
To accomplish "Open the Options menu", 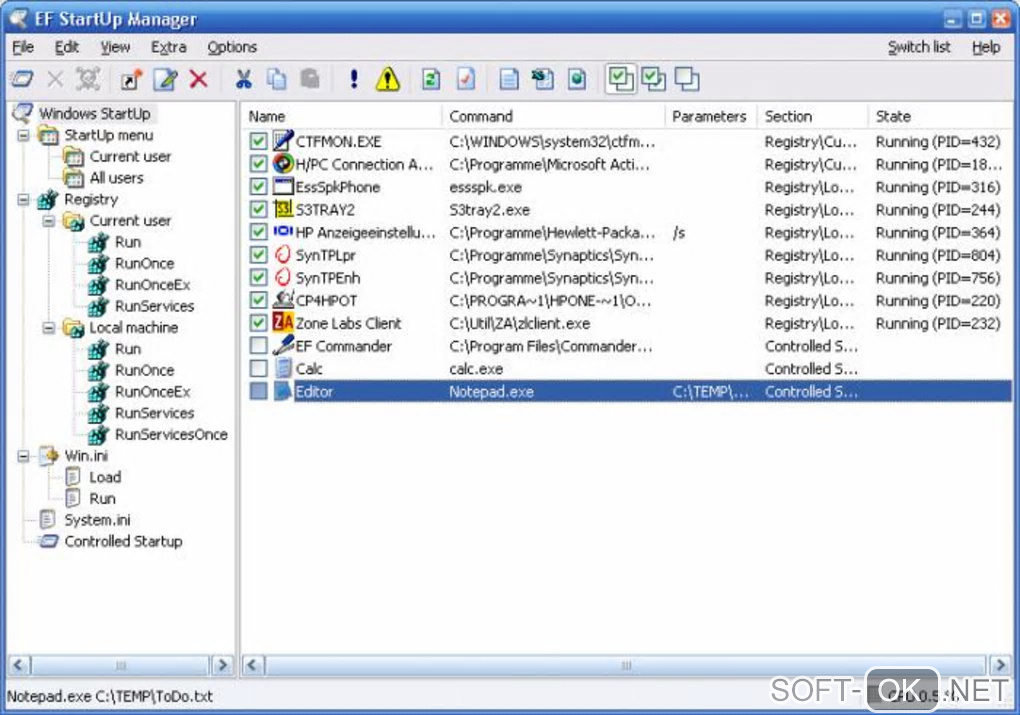I will point(232,47).
